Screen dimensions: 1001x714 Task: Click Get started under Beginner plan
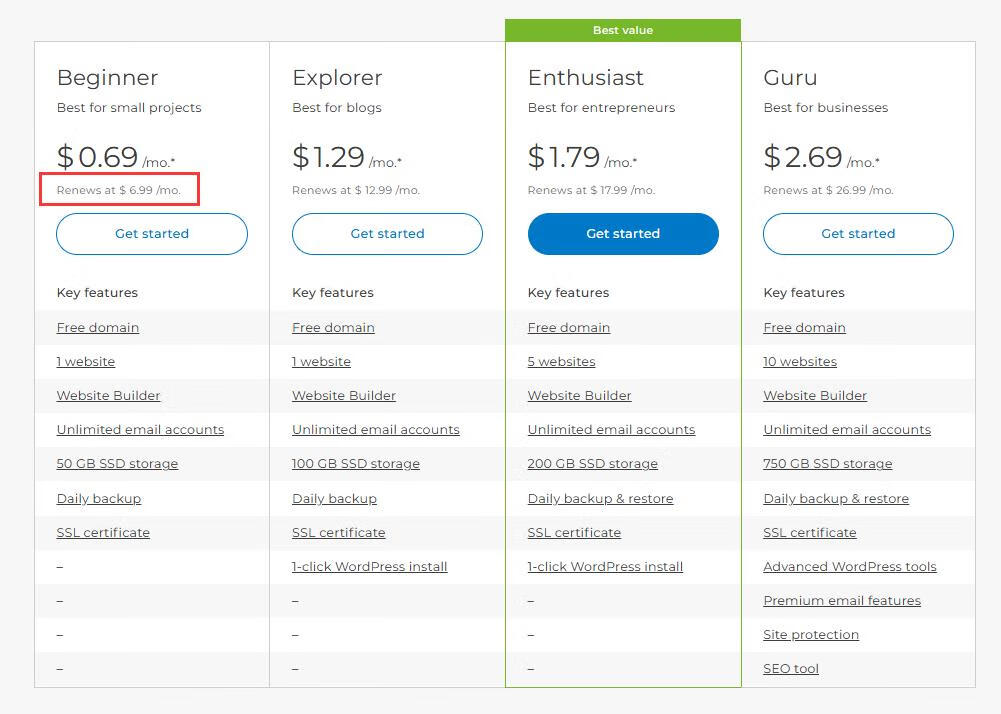[x=151, y=234]
